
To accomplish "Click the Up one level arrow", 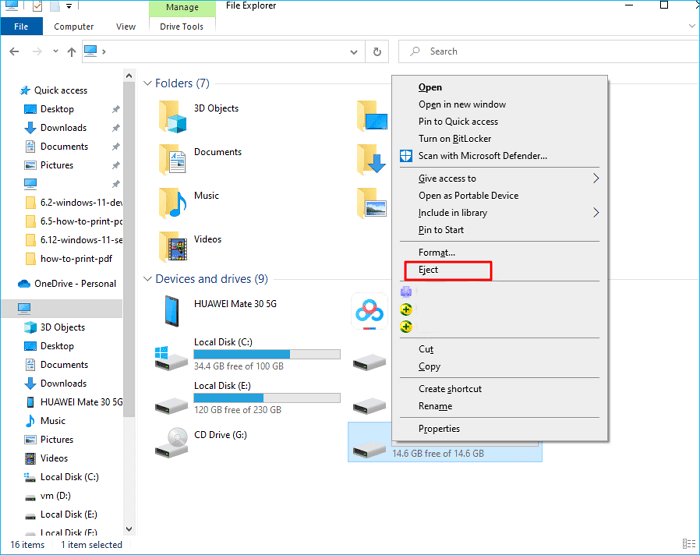I will click(71, 52).
